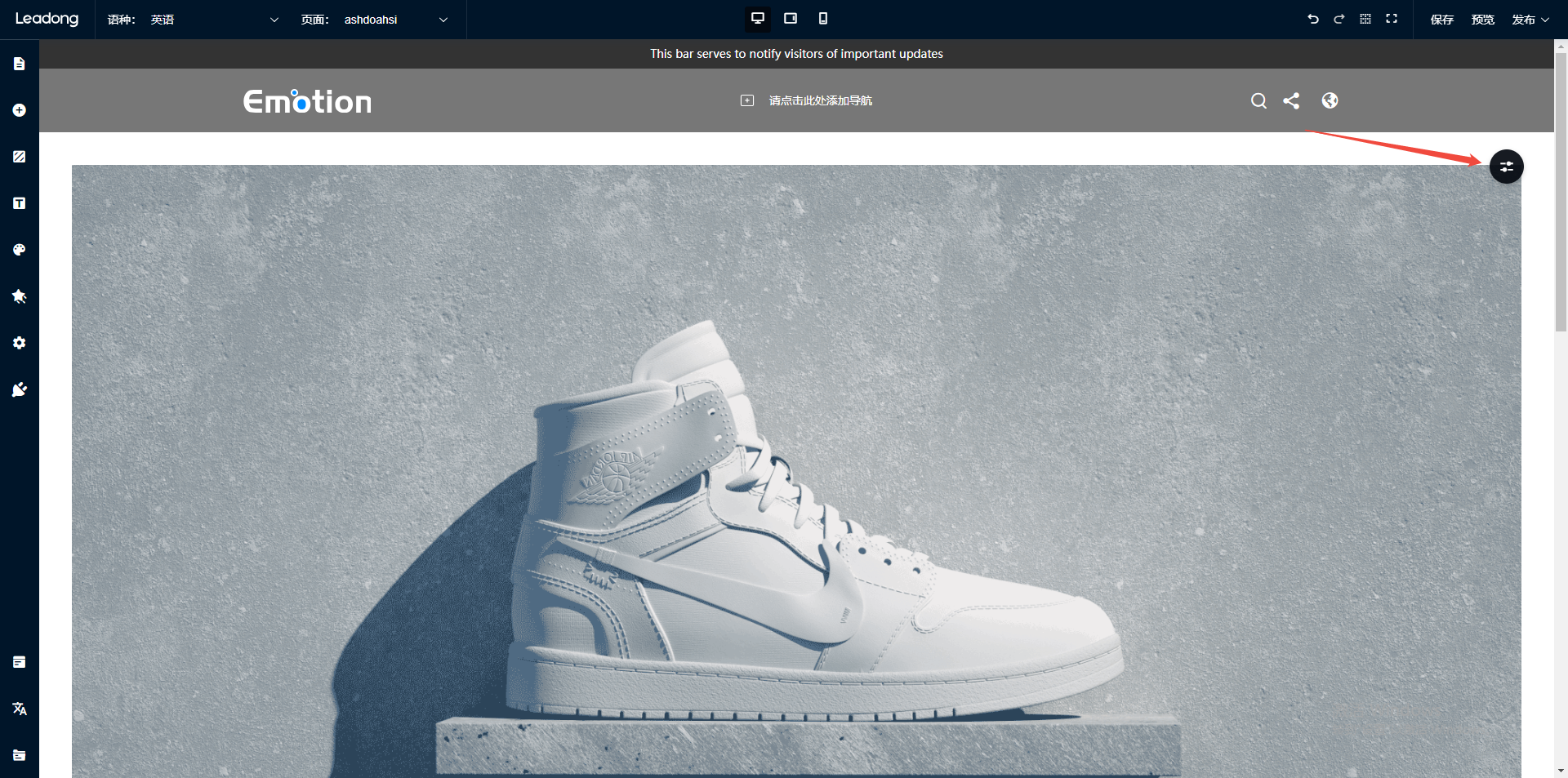Click the 保存 save button
Screen dimensions: 1568x778
pos(1441,20)
